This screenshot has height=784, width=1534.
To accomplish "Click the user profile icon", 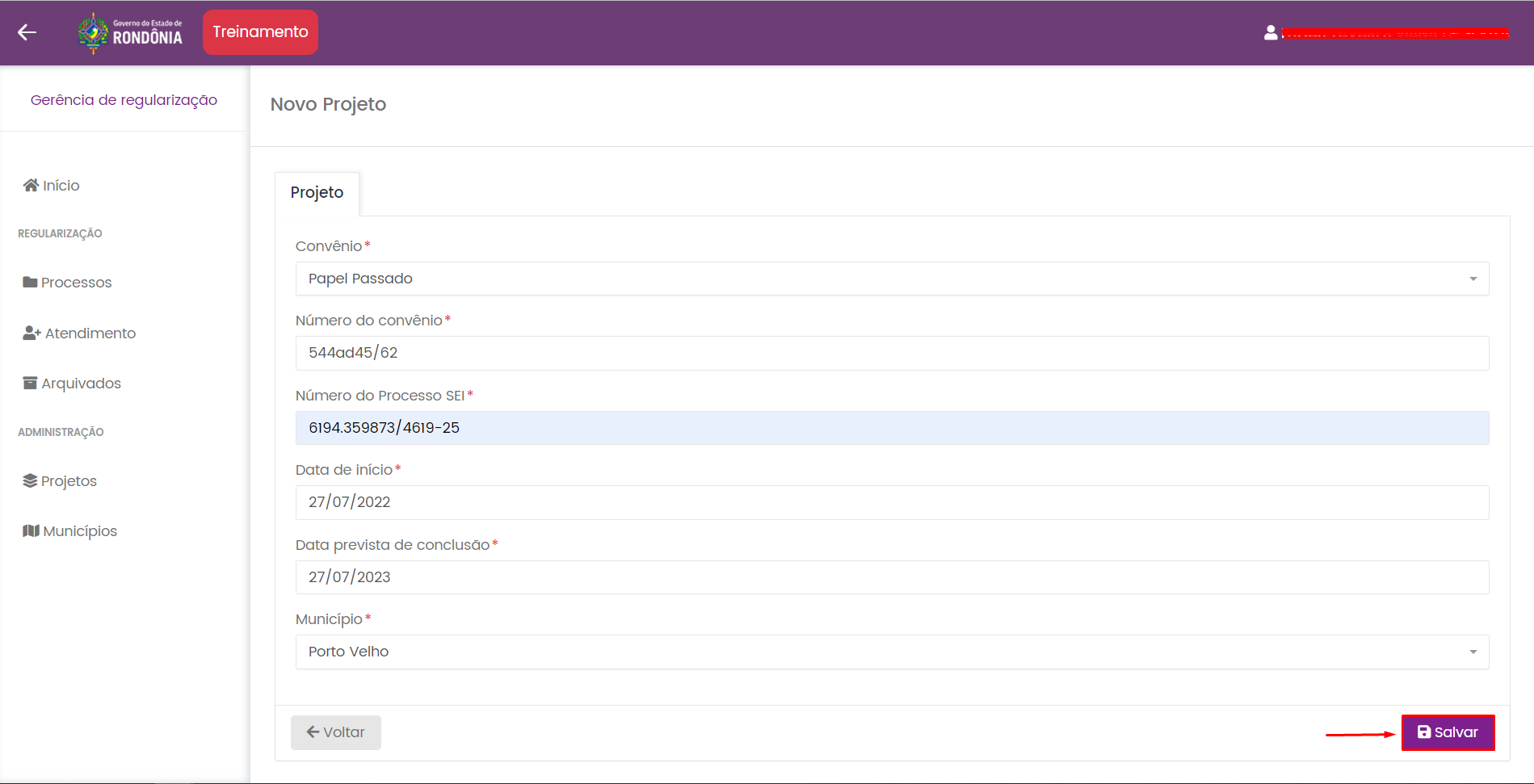I will (x=1271, y=32).
